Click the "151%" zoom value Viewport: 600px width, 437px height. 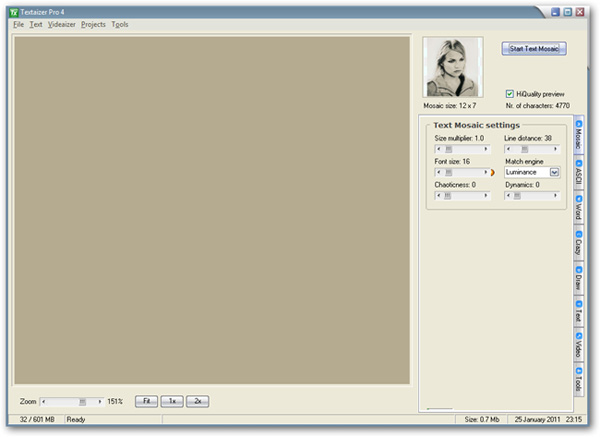[115, 402]
